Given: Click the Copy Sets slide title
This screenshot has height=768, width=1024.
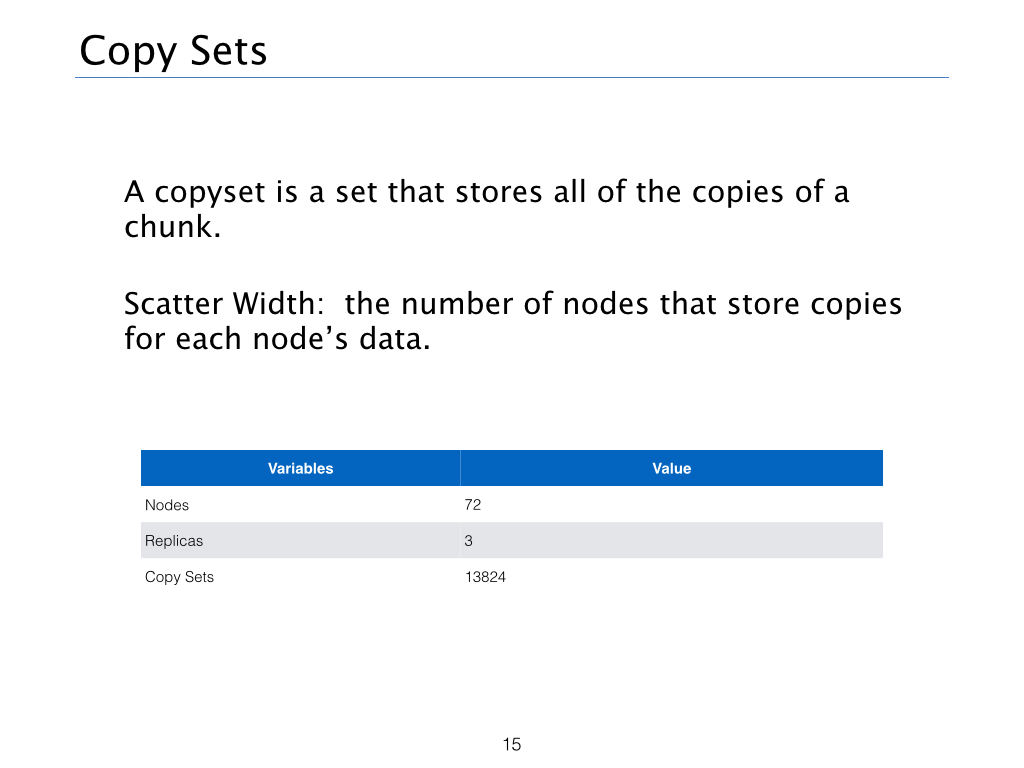Looking at the screenshot, I should (x=173, y=51).
